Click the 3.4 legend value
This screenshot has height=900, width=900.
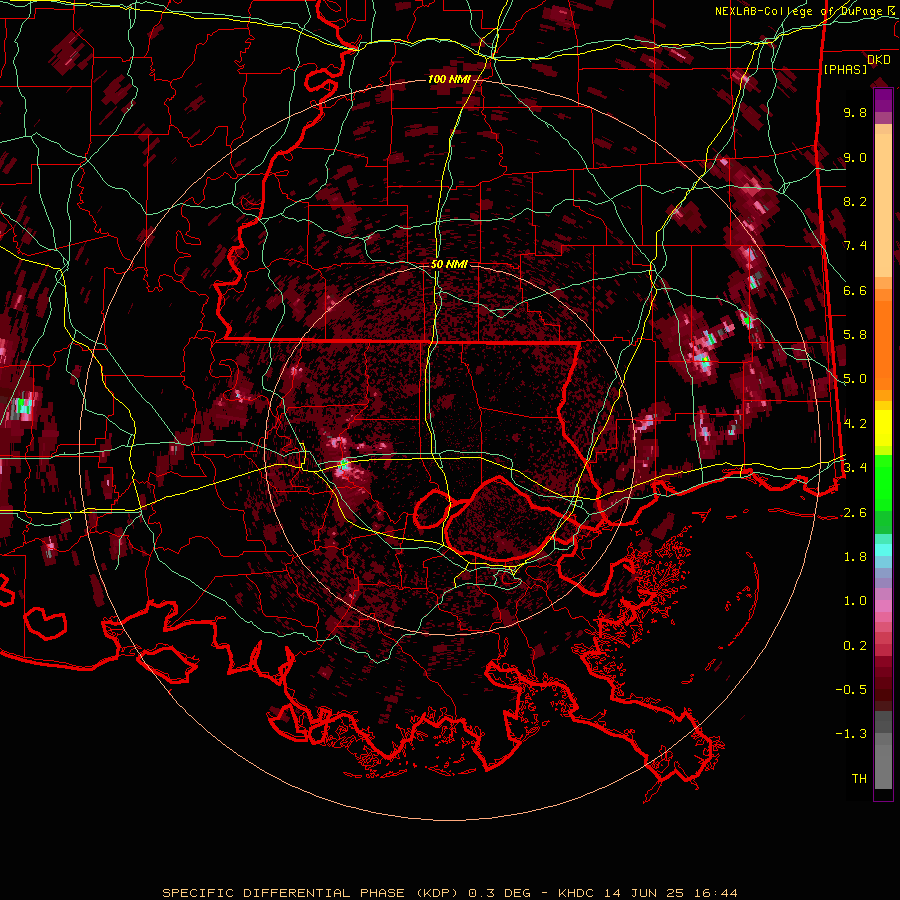pos(855,468)
